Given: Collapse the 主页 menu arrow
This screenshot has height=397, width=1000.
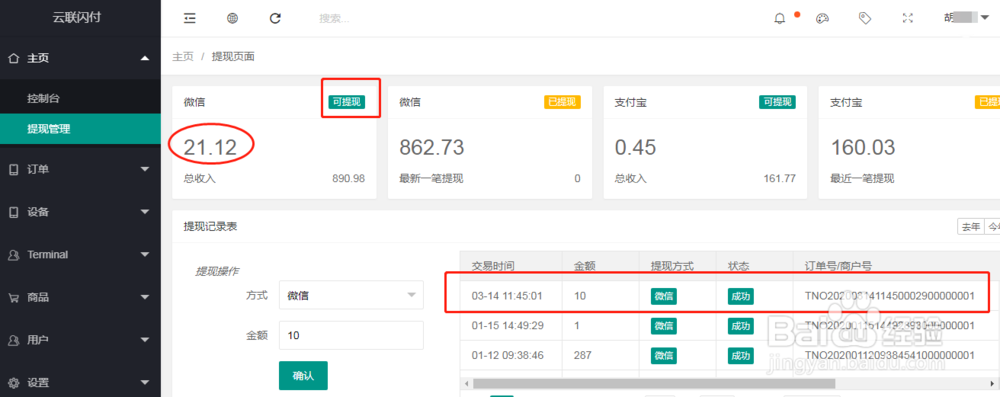Looking at the screenshot, I should [145, 58].
